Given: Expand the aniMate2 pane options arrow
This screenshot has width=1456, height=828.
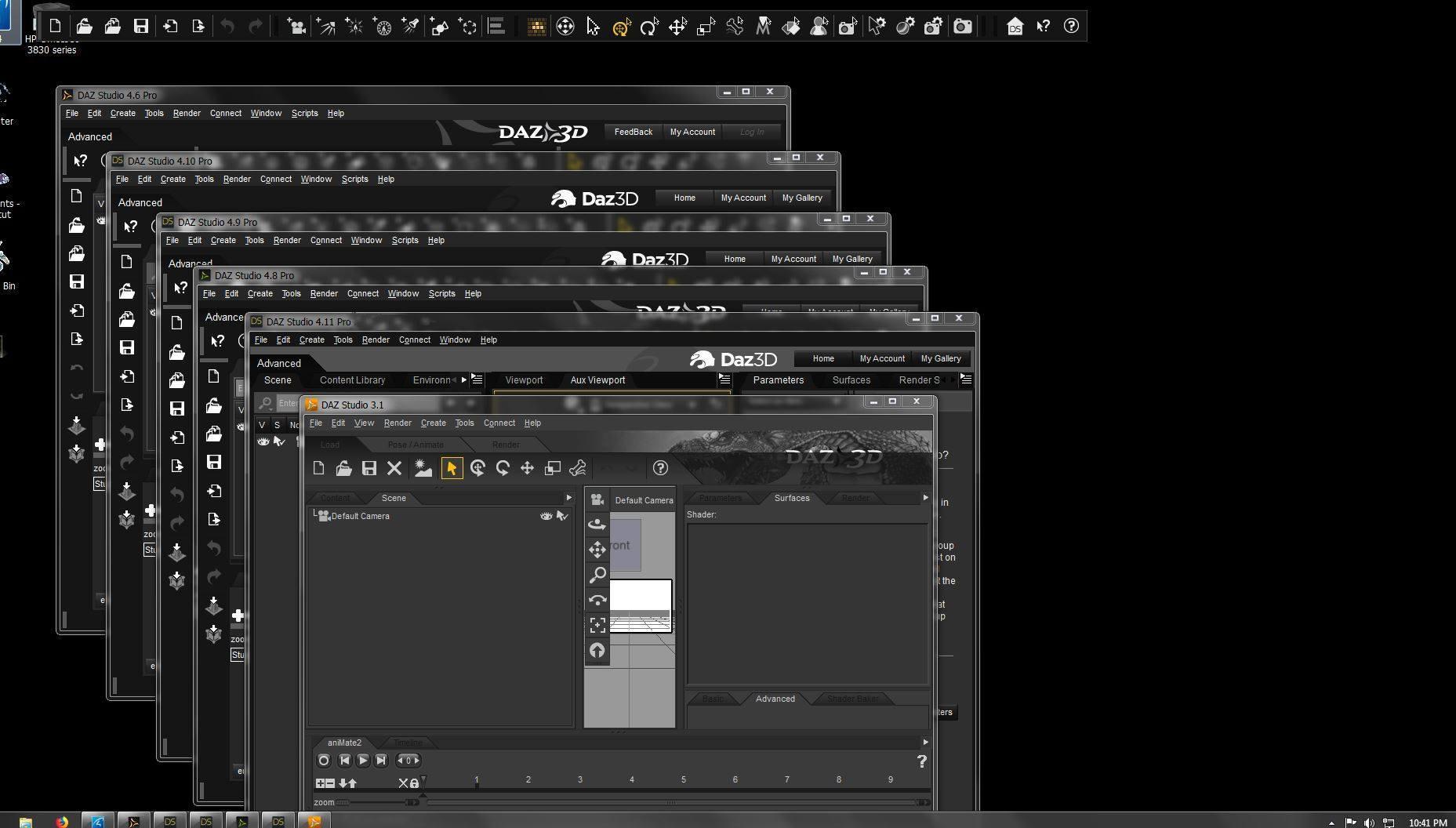Looking at the screenshot, I should [x=925, y=742].
